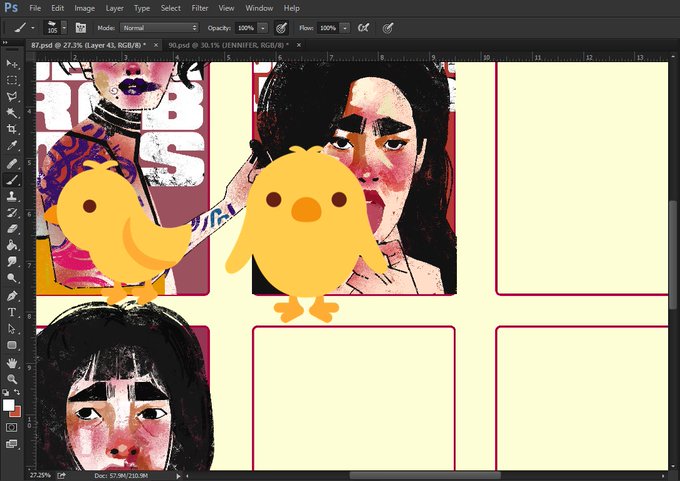680x481 pixels.
Task: Click the vertical scrollbar thumb
Action: 673,256
